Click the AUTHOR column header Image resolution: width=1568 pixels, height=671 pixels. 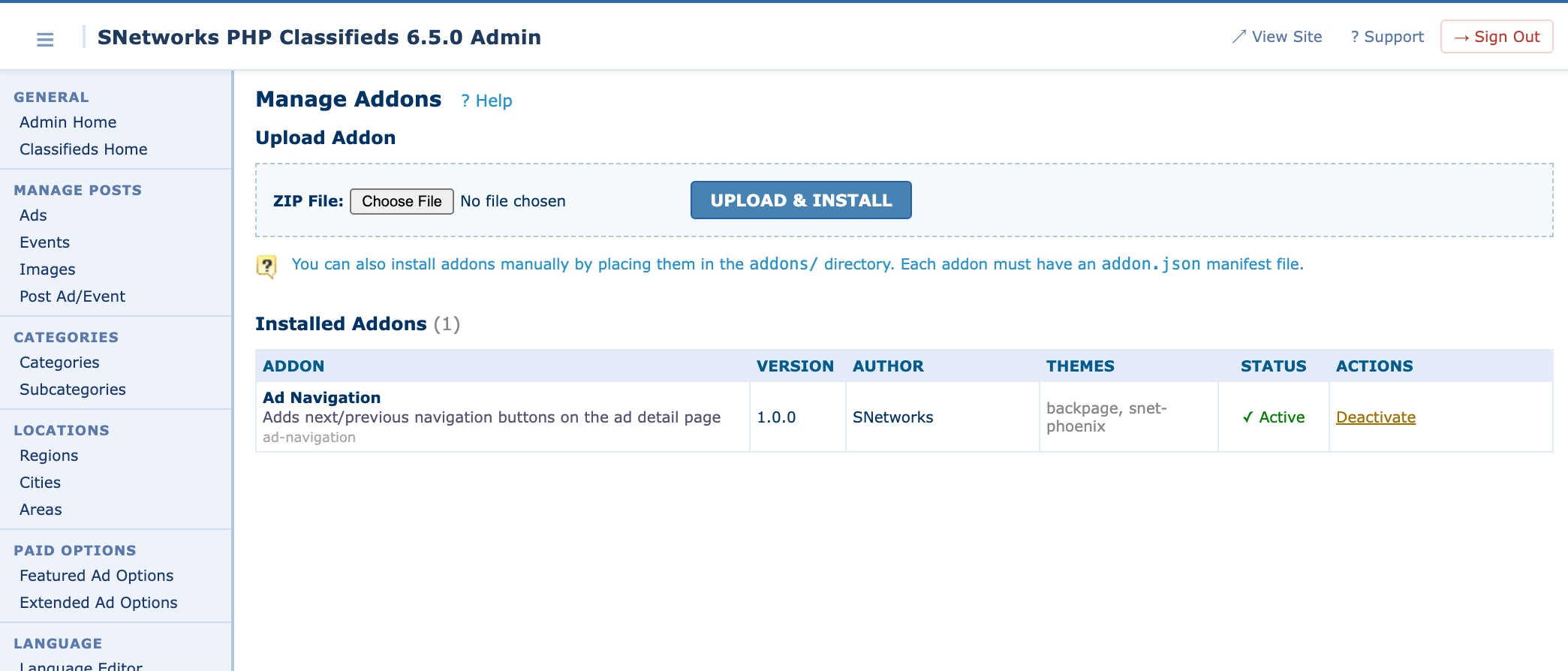[x=888, y=366]
